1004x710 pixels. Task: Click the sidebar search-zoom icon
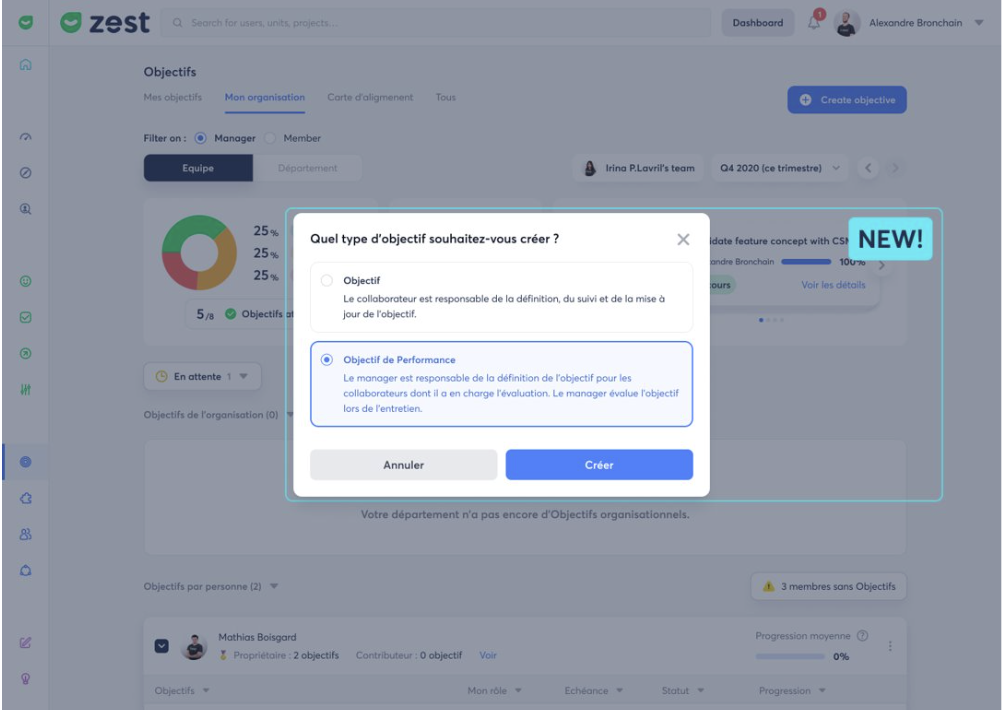tap(26, 209)
